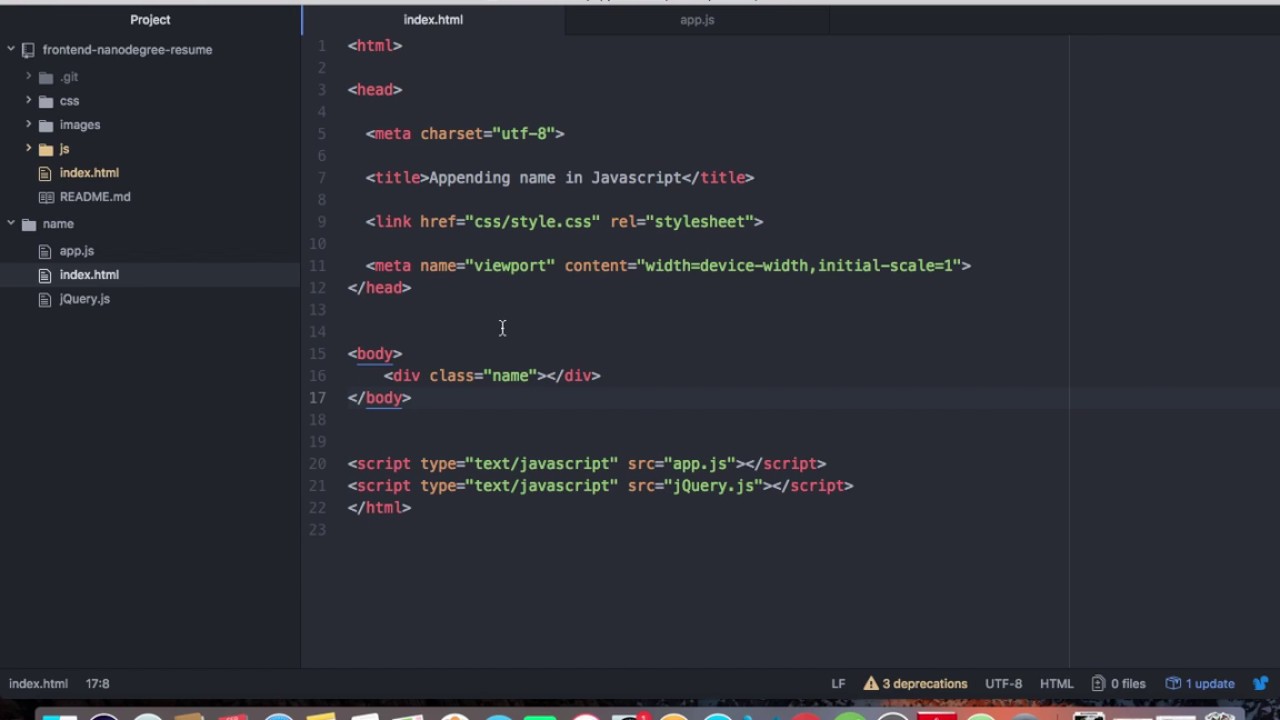Click the name folder icon
The width and height of the screenshot is (1280, 720).
click(x=28, y=224)
